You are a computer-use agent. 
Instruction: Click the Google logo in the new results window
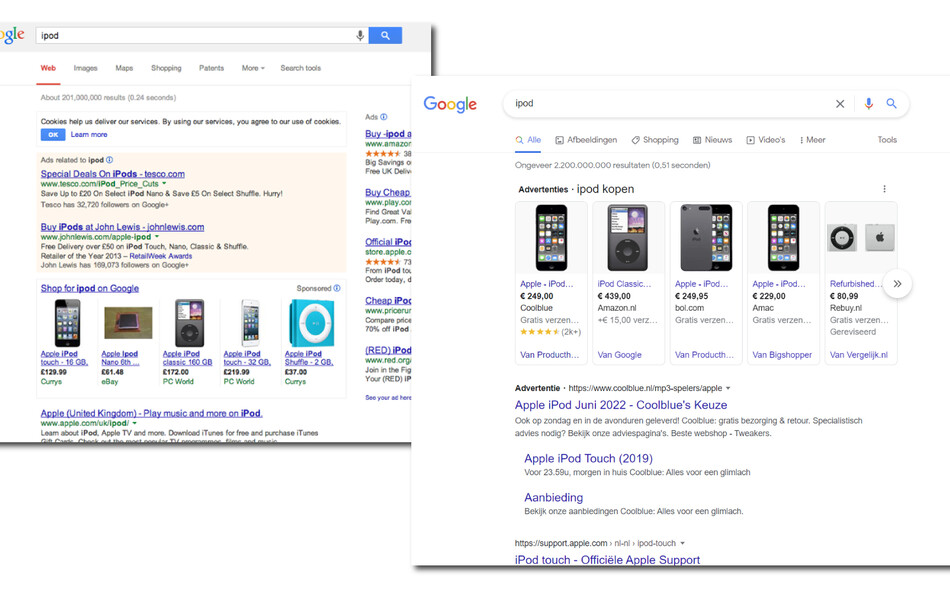(x=450, y=104)
